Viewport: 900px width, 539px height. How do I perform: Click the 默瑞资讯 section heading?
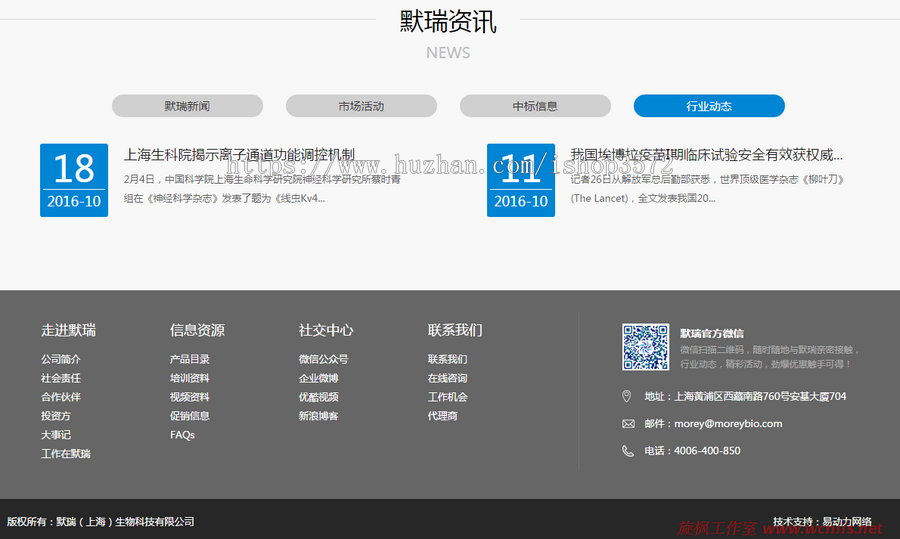[x=448, y=22]
